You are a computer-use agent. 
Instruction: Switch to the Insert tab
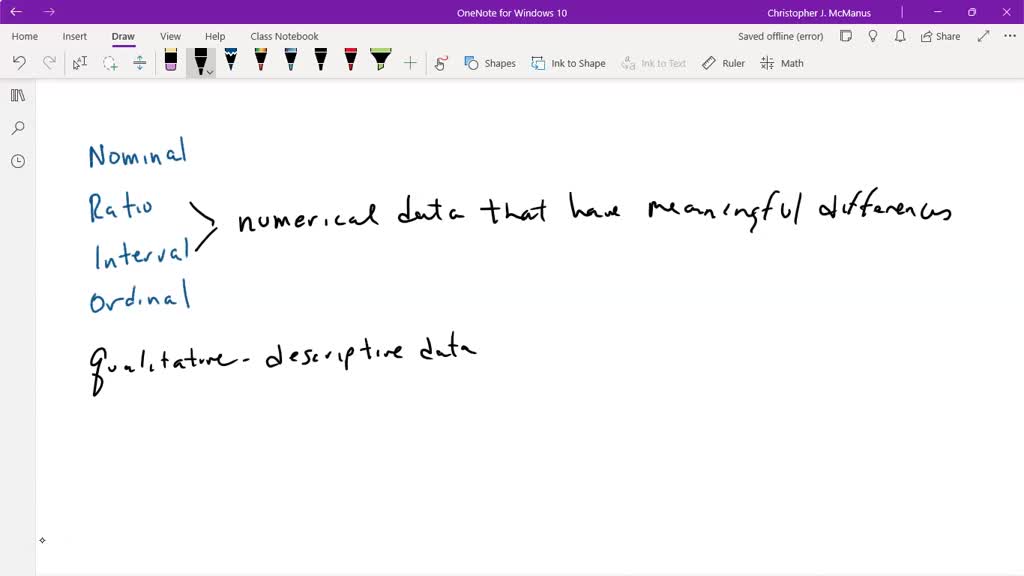tap(75, 35)
